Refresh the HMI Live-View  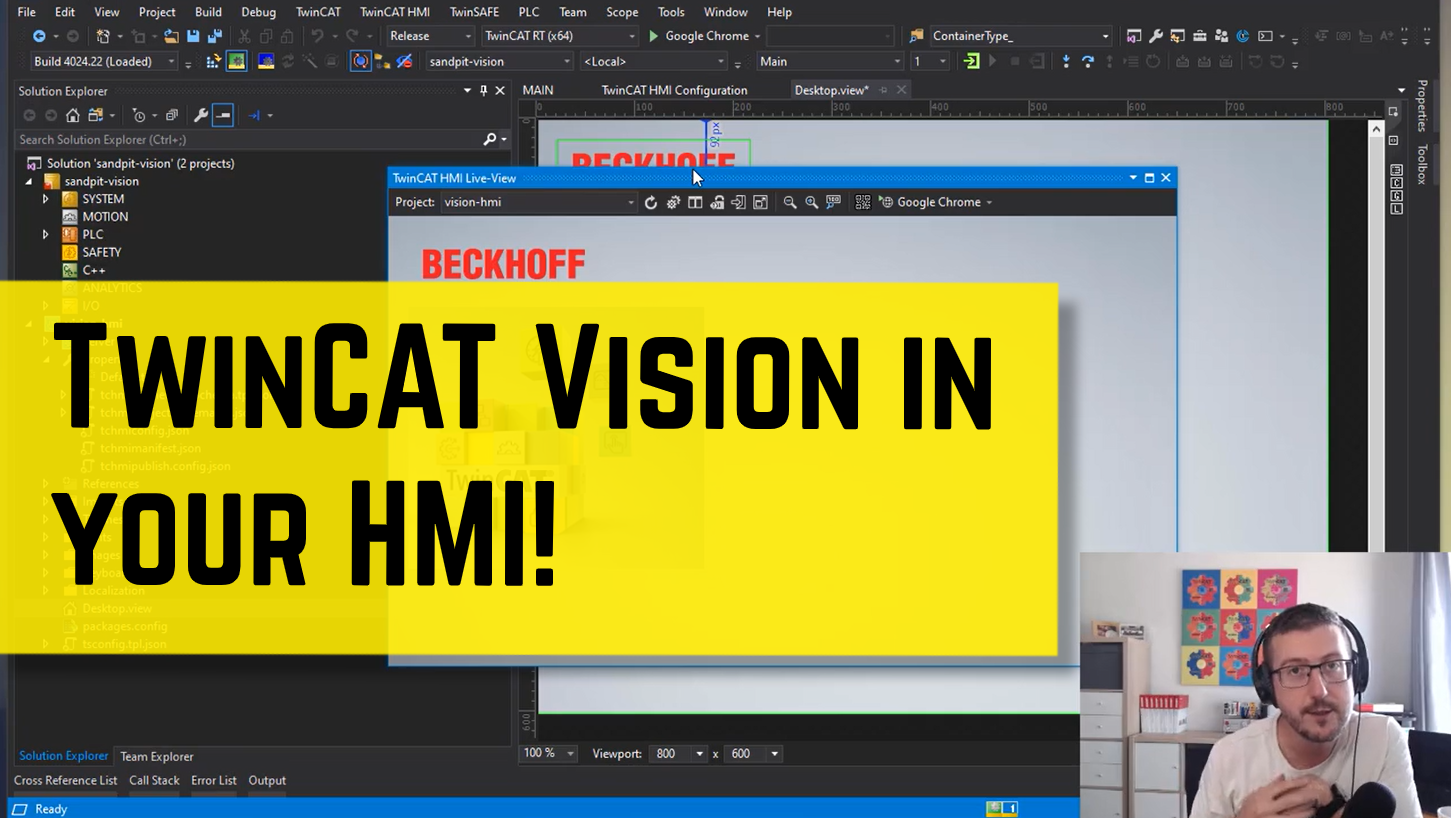click(651, 203)
